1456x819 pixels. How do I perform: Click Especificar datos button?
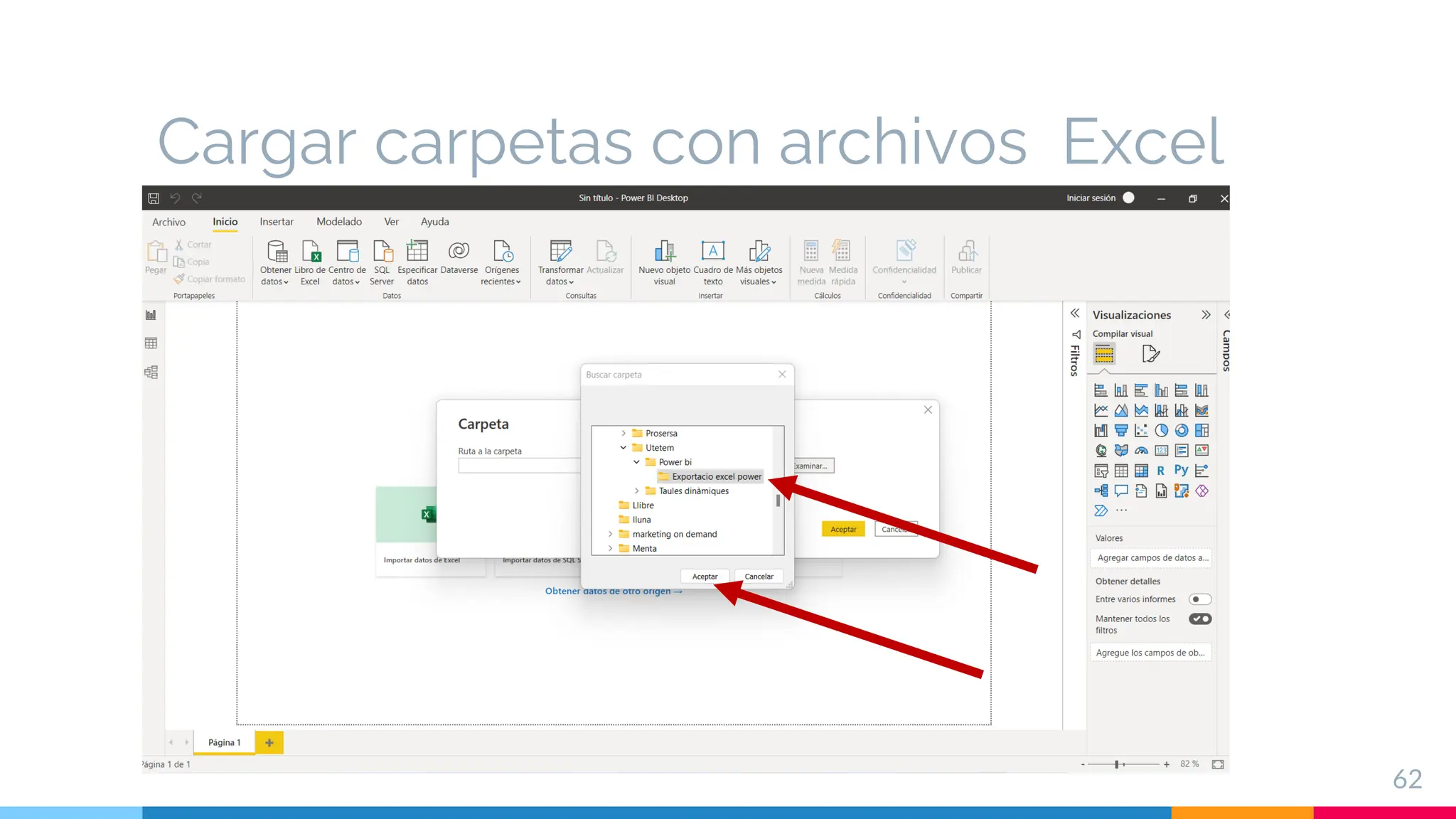[417, 262]
